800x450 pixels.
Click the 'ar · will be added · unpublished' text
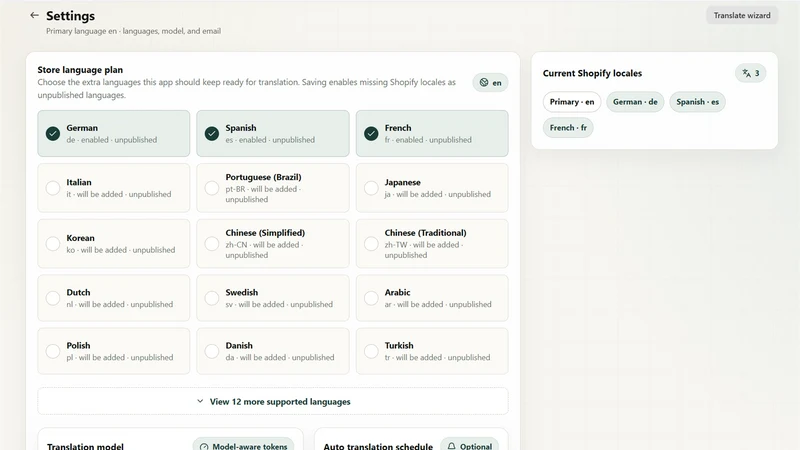click(x=438, y=304)
